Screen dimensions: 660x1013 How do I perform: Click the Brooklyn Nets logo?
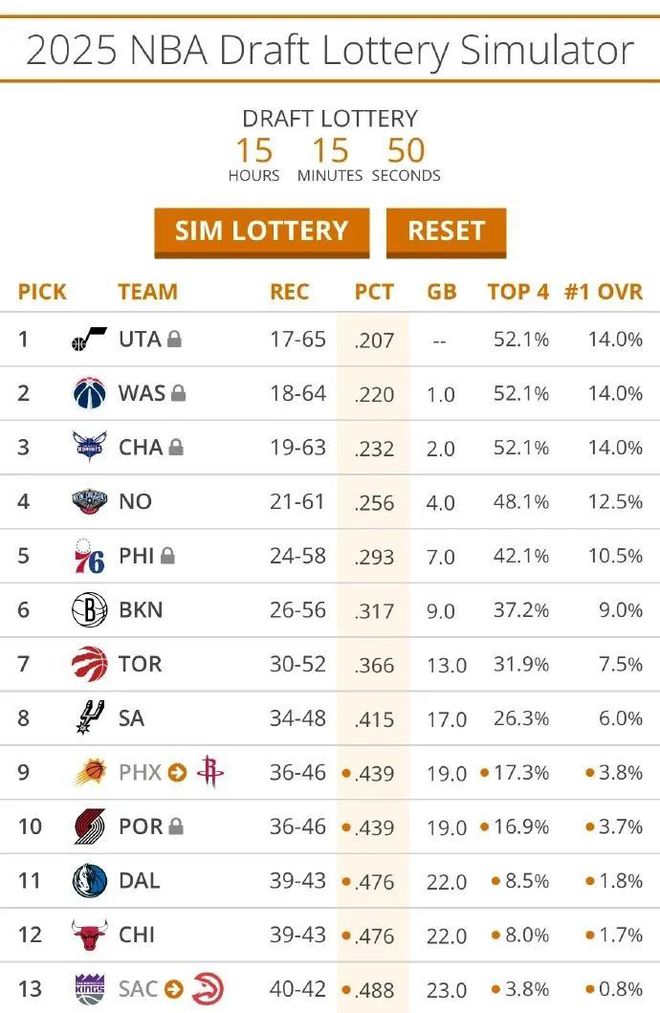click(89, 610)
